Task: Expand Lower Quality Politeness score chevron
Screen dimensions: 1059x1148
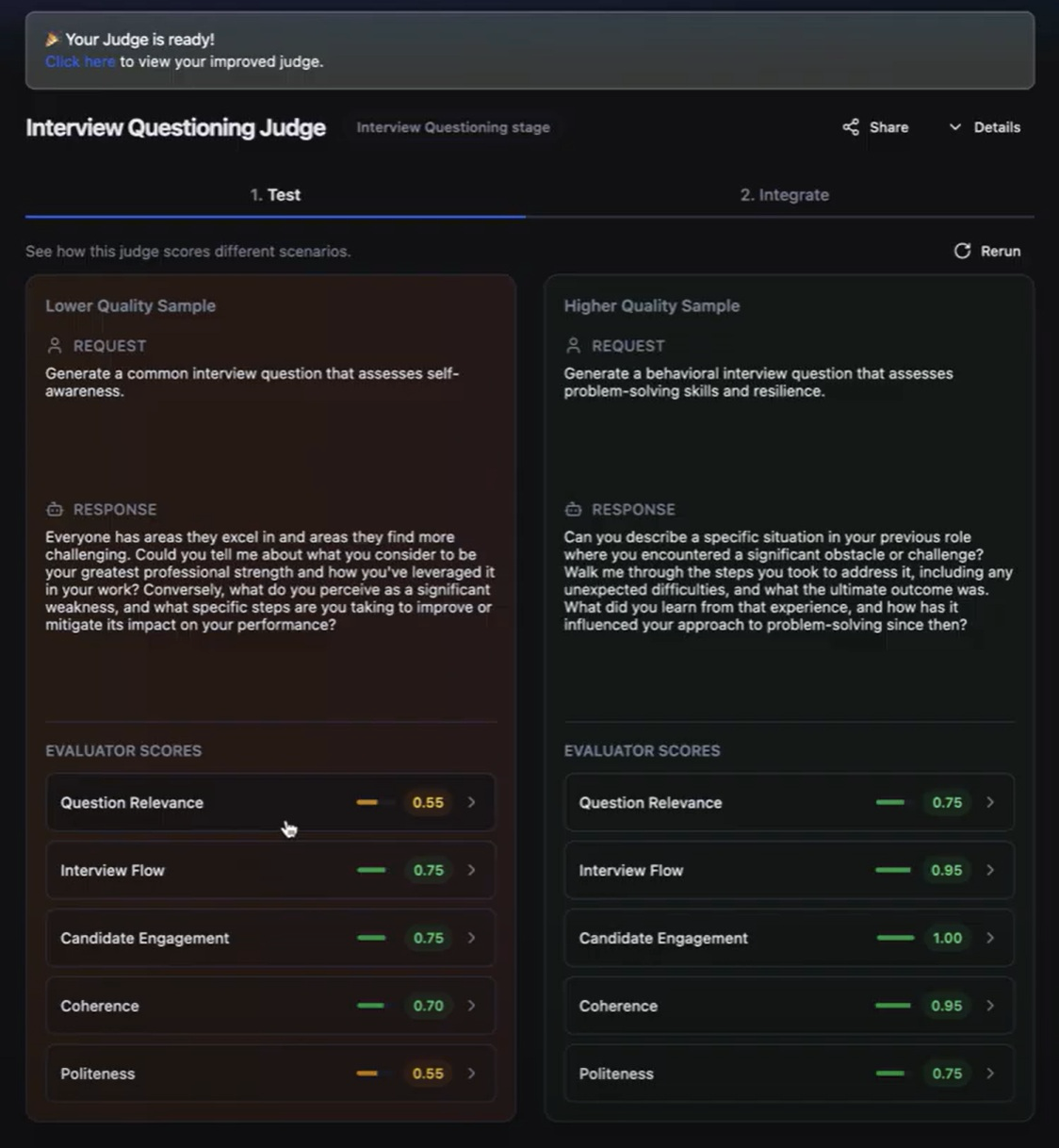Action: coord(472,1074)
